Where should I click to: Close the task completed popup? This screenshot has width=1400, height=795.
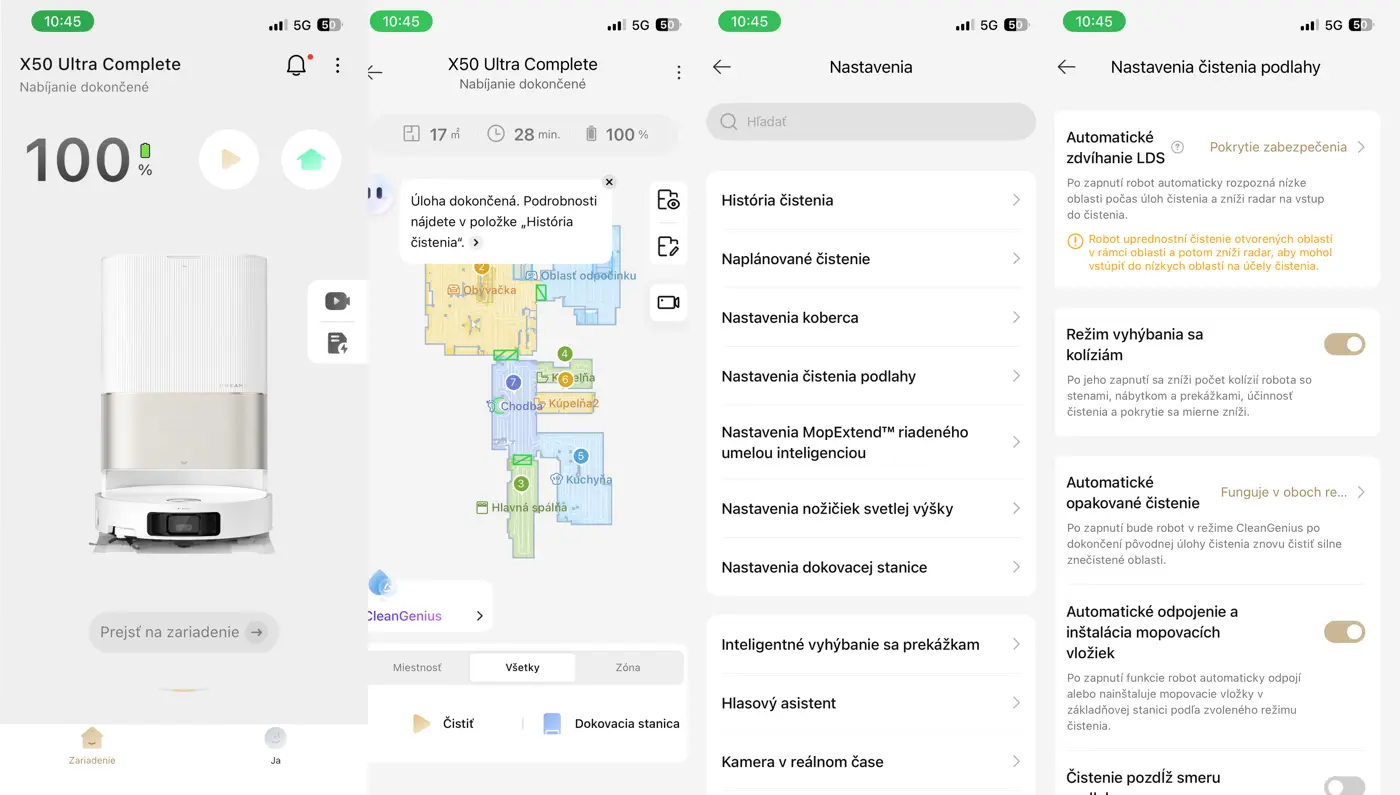coord(609,182)
